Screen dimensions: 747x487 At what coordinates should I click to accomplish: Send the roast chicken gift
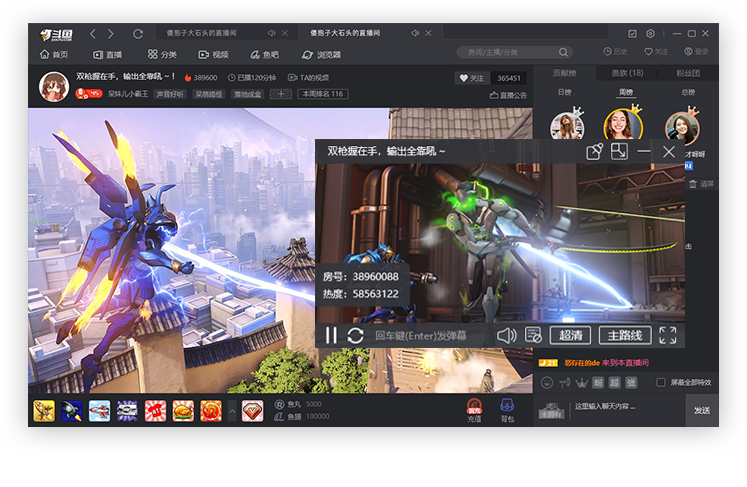pos(183,411)
